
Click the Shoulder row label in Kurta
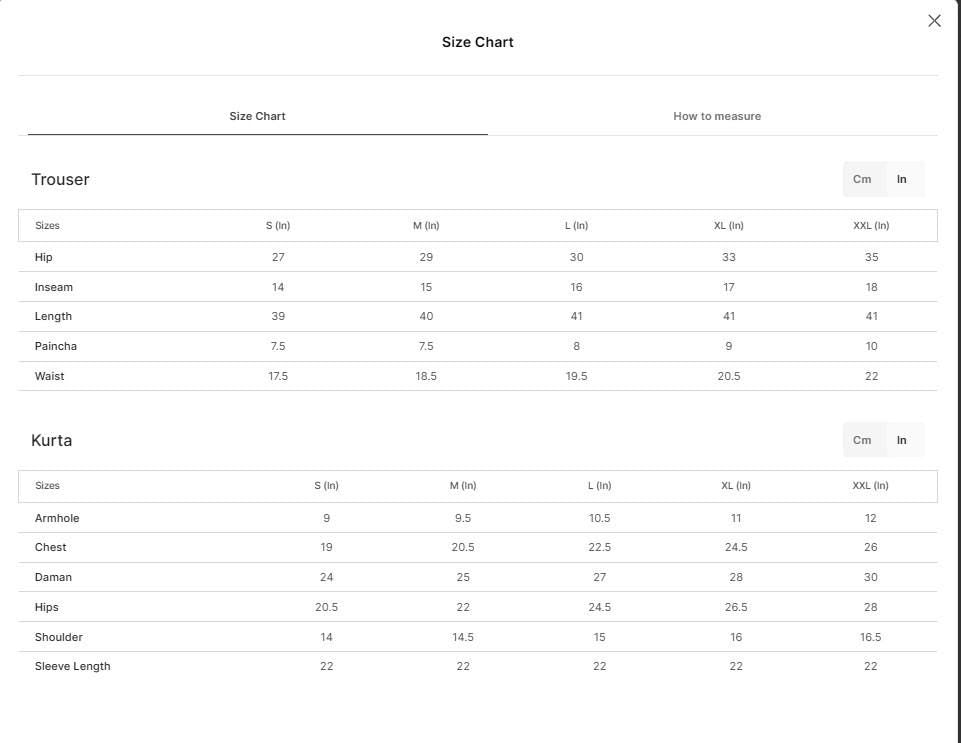pos(58,637)
